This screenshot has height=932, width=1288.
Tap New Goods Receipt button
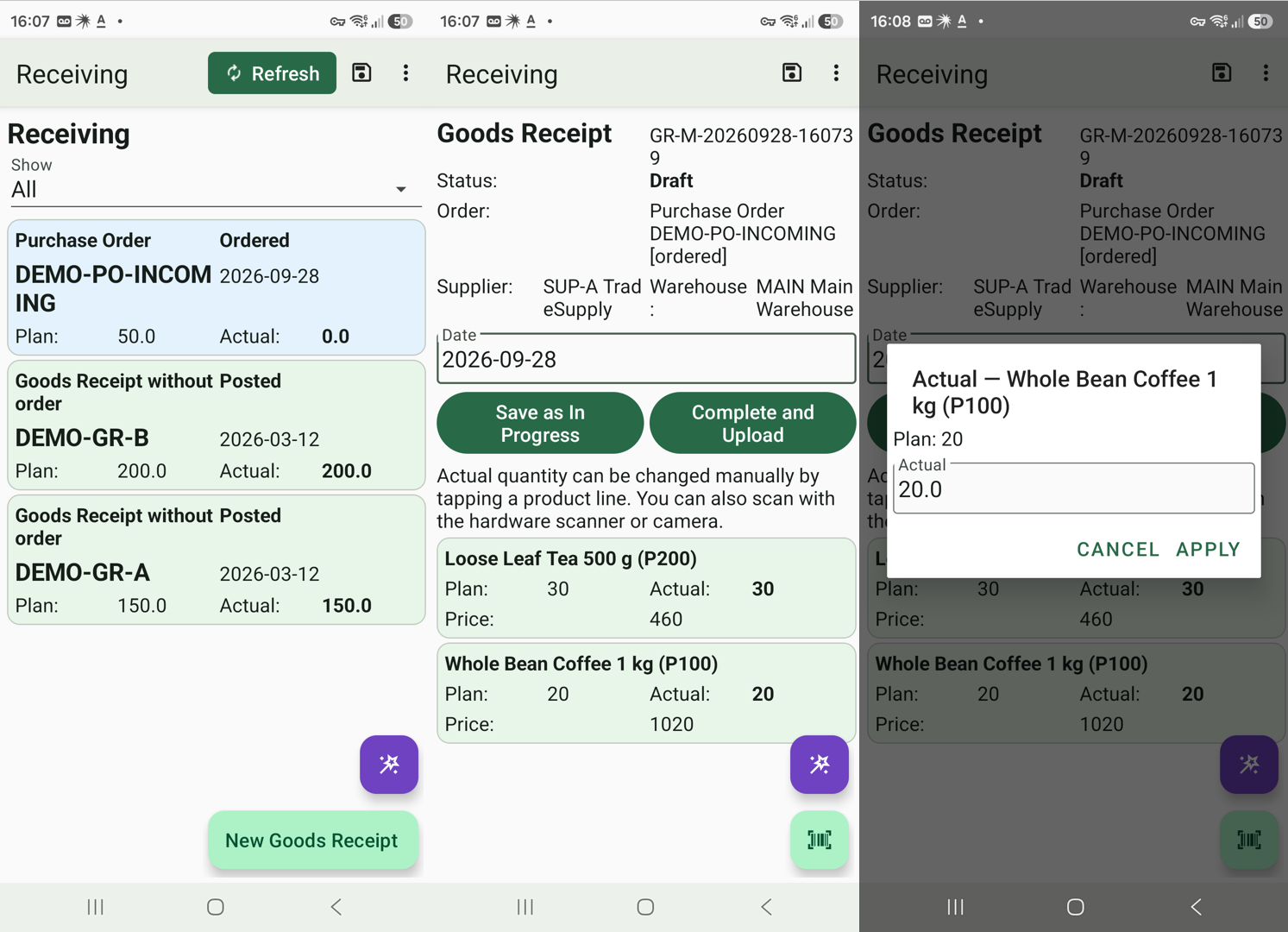click(x=312, y=840)
